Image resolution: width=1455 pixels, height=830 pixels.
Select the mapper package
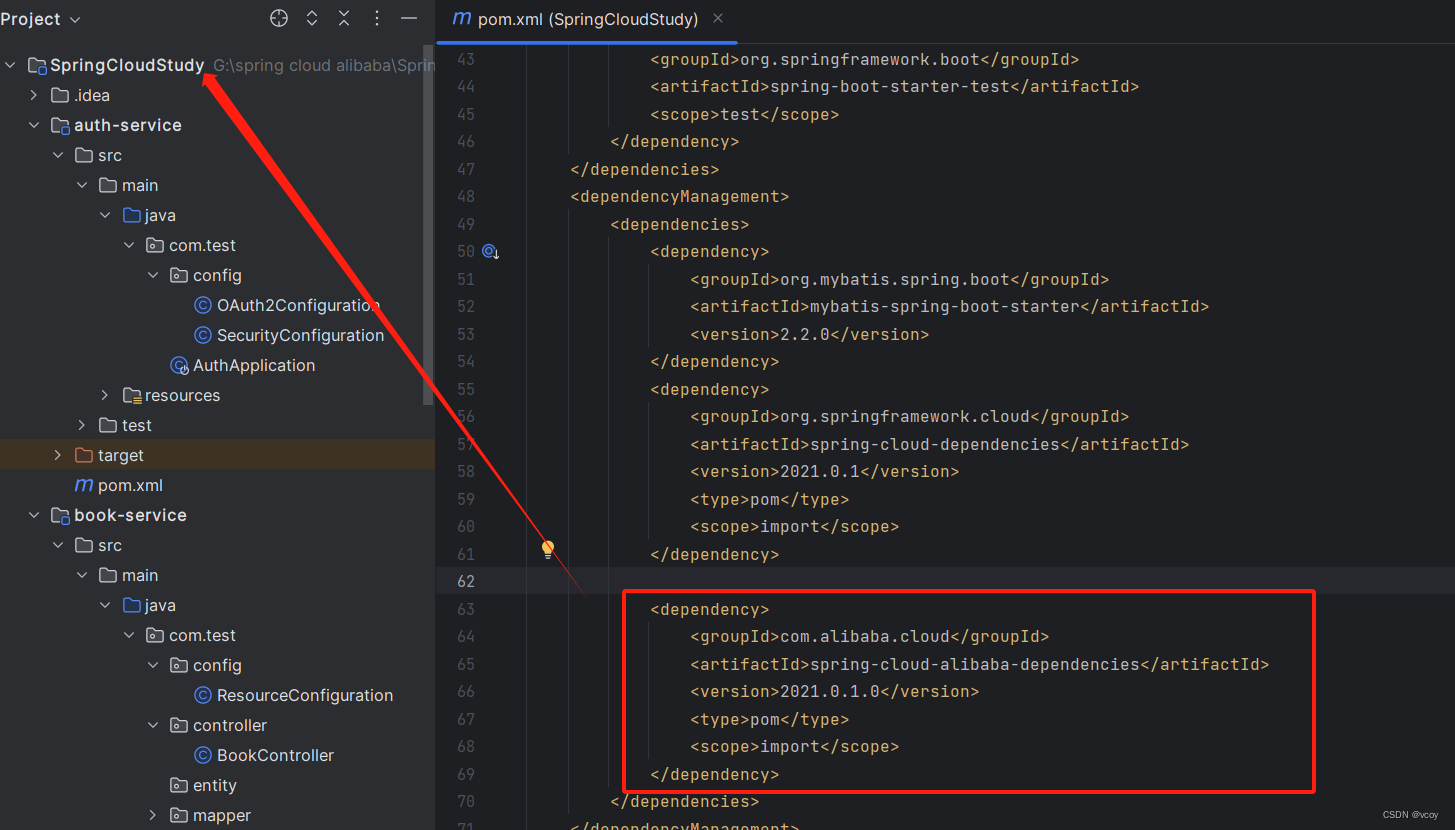[222, 815]
